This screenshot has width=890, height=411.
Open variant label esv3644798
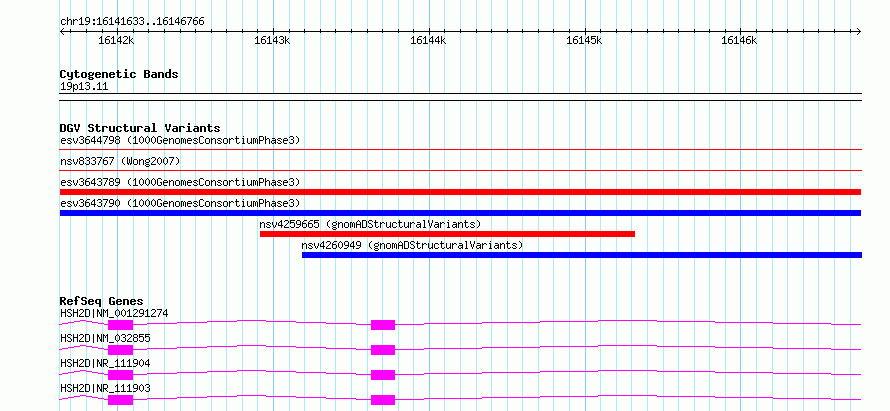tap(179, 140)
